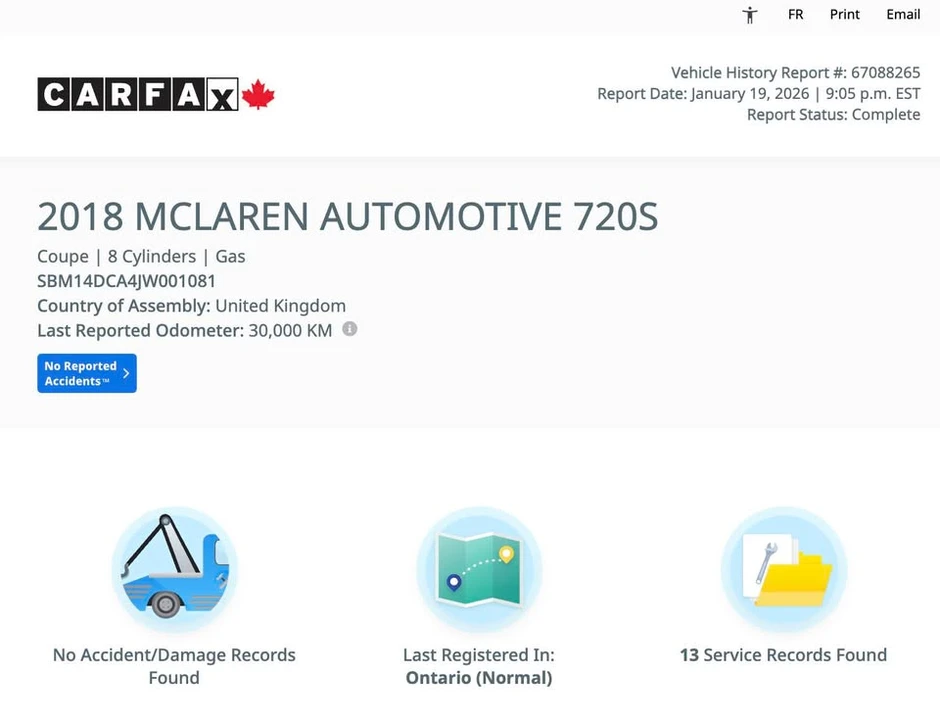This screenshot has width=940, height=720.
Task: Switch report language to FR
Action: [796, 14]
